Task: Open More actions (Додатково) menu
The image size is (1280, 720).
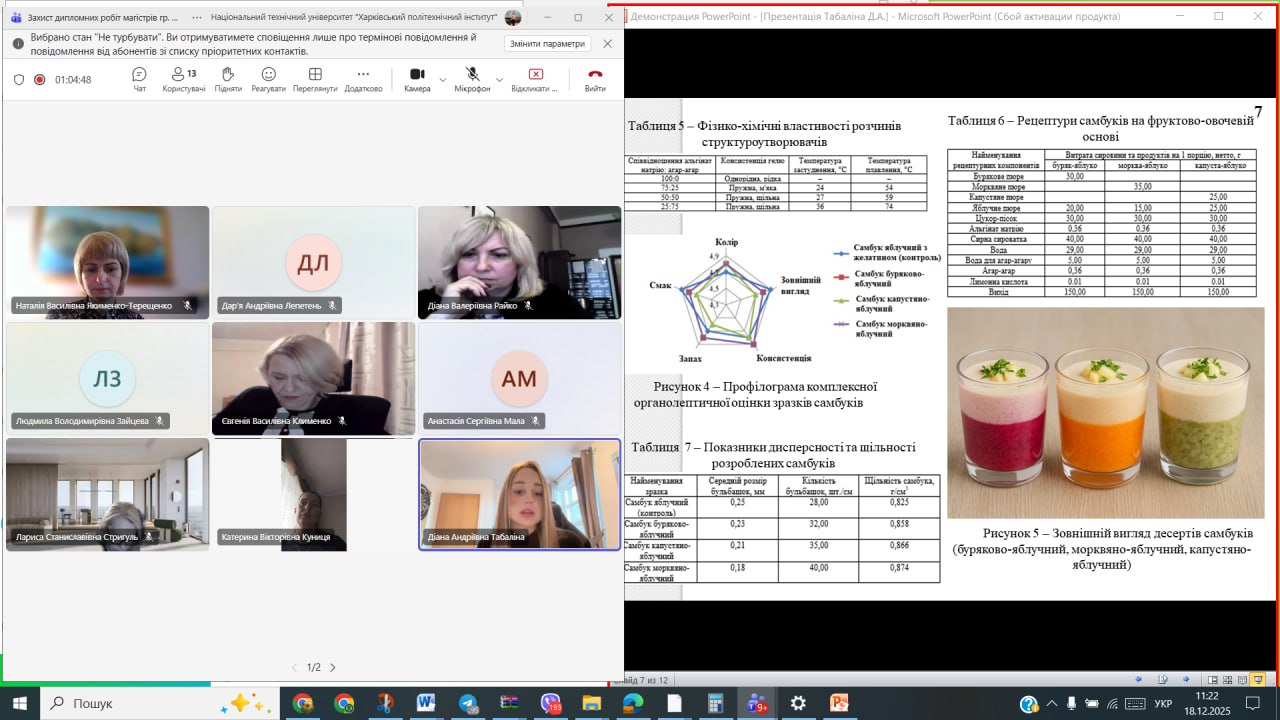Action: pos(363,79)
